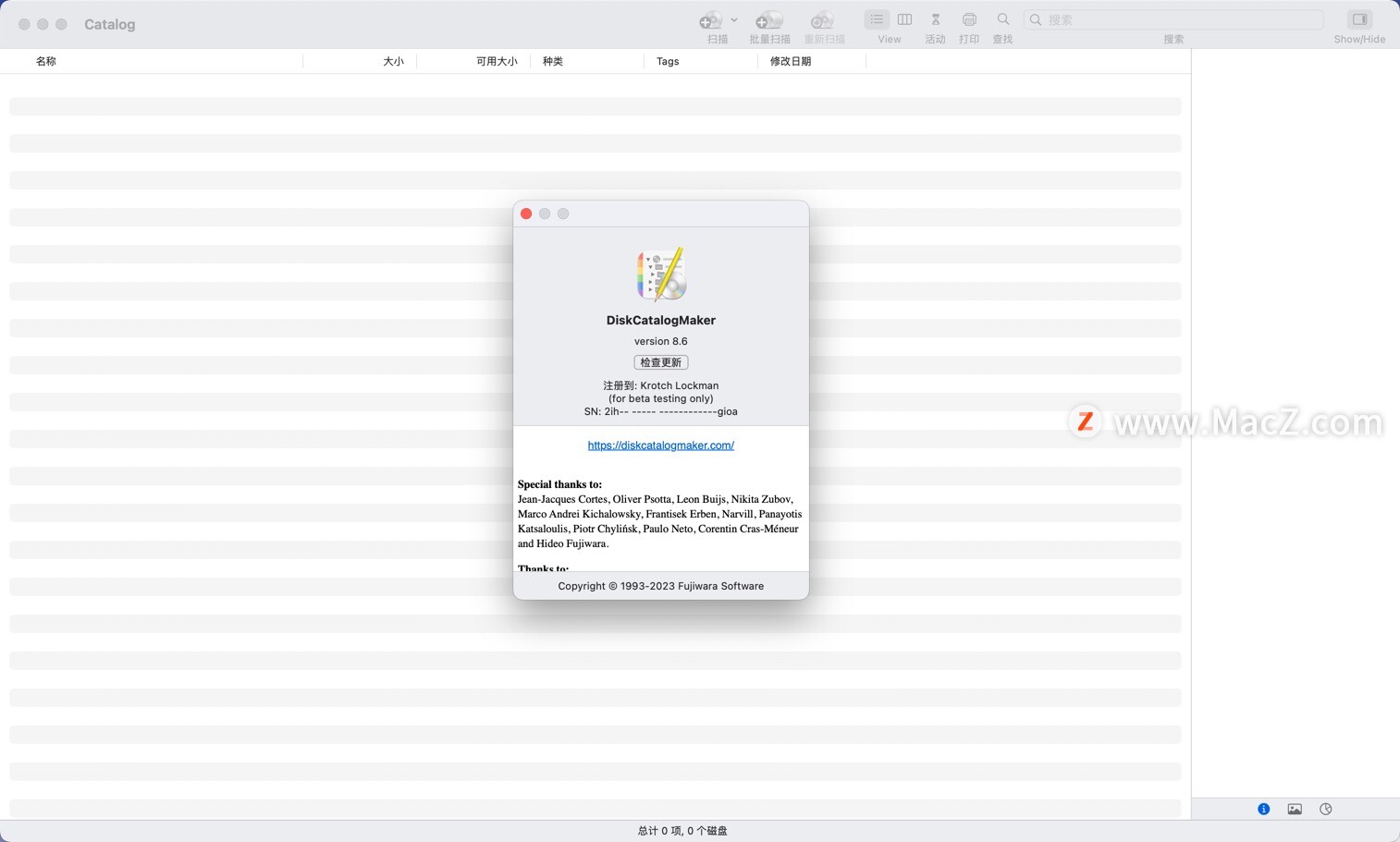Viewport: 1400px width, 842px height.
Task: Select the image preview icon in bottom bar
Action: tap(1295, 808)
